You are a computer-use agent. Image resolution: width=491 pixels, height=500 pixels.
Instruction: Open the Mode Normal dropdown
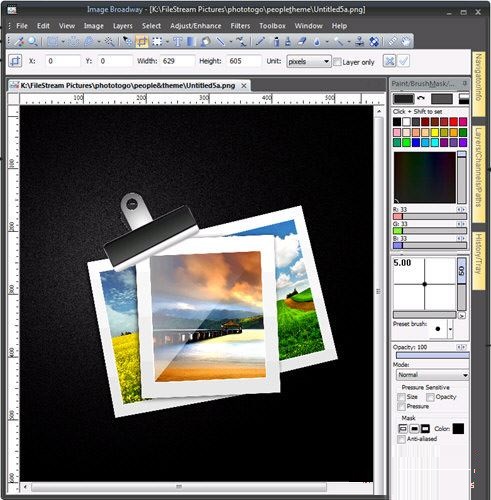(433, 375)
